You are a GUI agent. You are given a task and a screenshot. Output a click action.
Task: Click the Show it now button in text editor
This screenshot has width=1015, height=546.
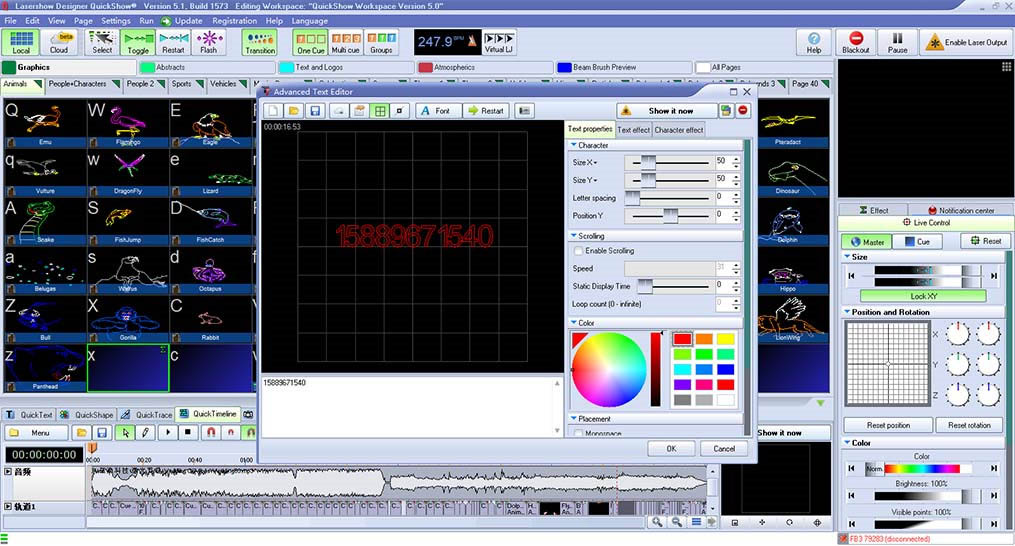click(667, 111)
